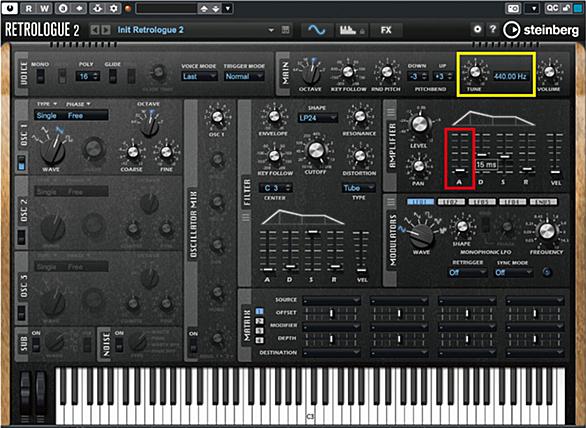Turn on the Noise generator switch
Screen dimensions: 586x428
[119, 345]
